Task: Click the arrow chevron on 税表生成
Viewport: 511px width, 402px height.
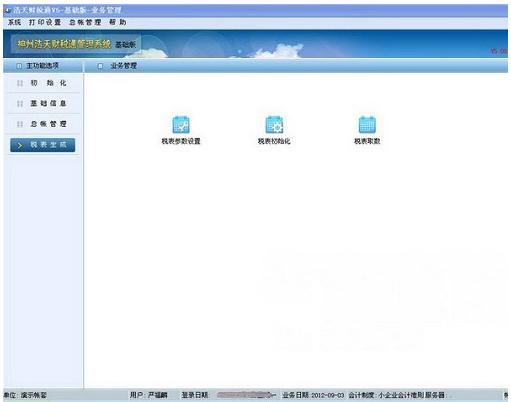Action: coord(20,145)
